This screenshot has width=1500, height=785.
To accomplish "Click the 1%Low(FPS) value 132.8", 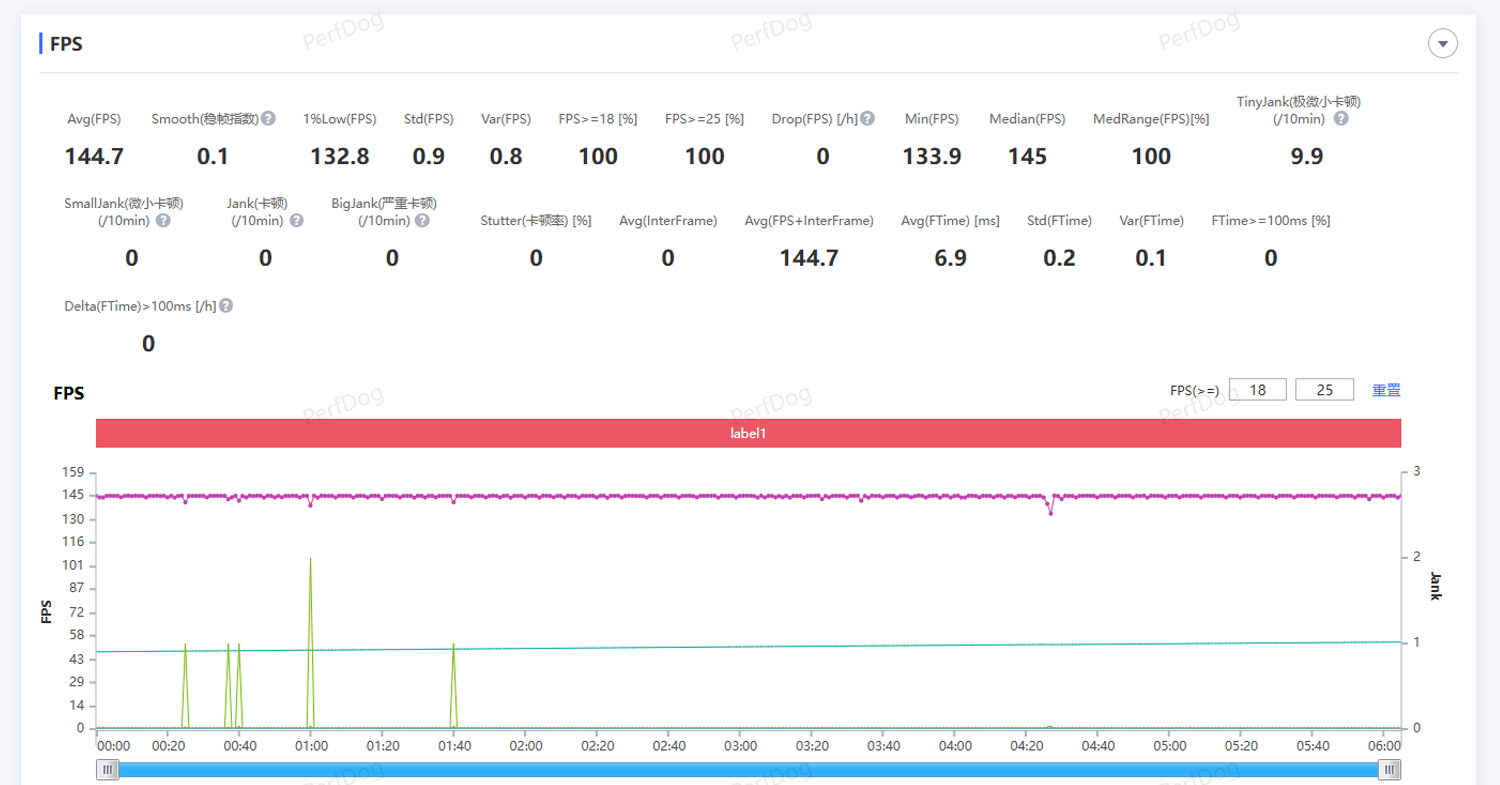I will [x=340, y=156].
